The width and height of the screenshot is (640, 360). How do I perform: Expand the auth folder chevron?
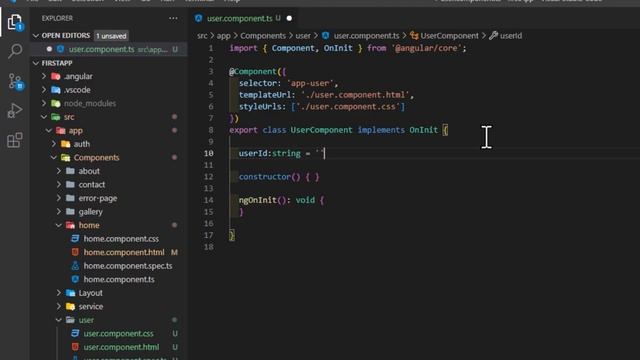[x=54, y=144]
